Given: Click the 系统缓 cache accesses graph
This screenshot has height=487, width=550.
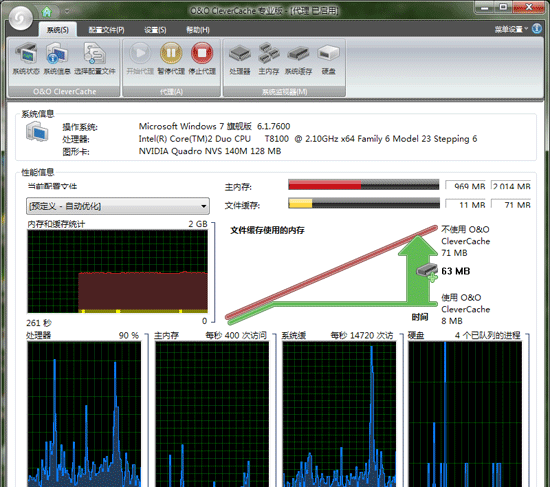Looking at the screenshot, I should point(339,414).
